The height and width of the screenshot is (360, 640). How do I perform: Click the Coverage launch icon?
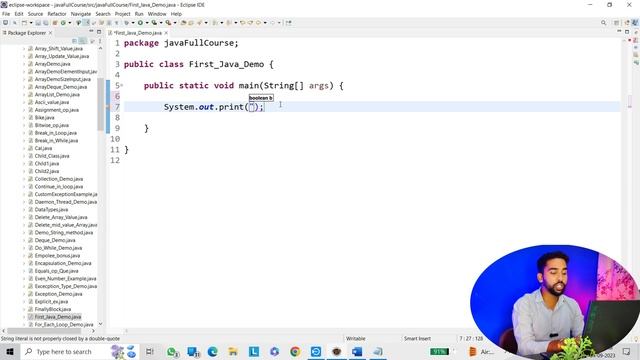click(154, 22)
